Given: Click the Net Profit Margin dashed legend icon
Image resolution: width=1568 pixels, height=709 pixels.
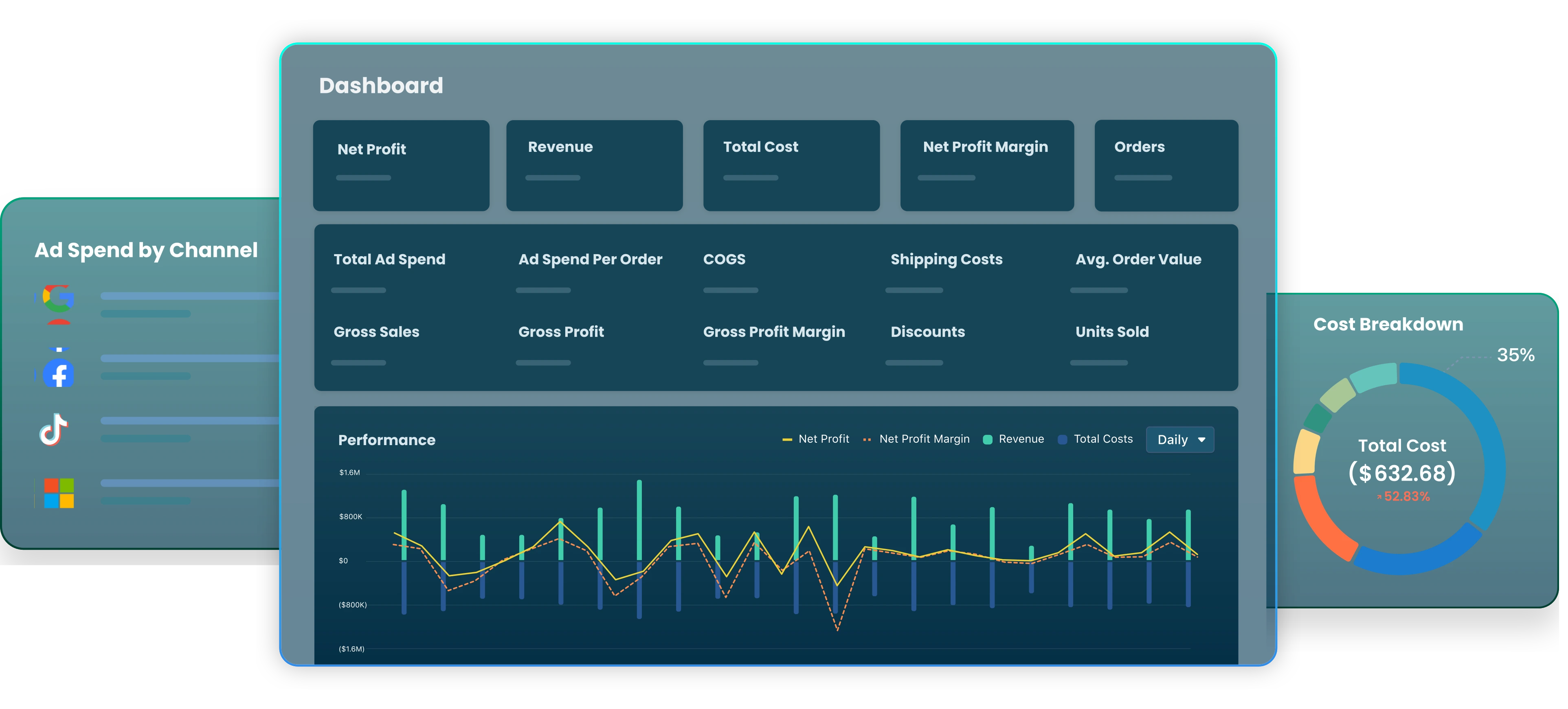Looking at the screenshot, I should (x=867, y=438).
